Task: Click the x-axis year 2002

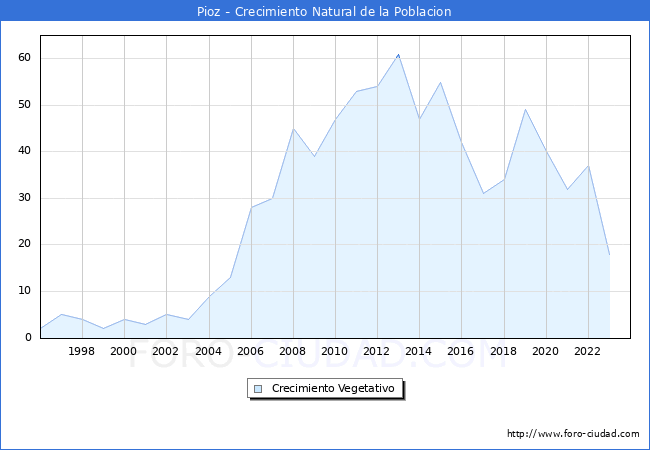Action: coord(165,351)
